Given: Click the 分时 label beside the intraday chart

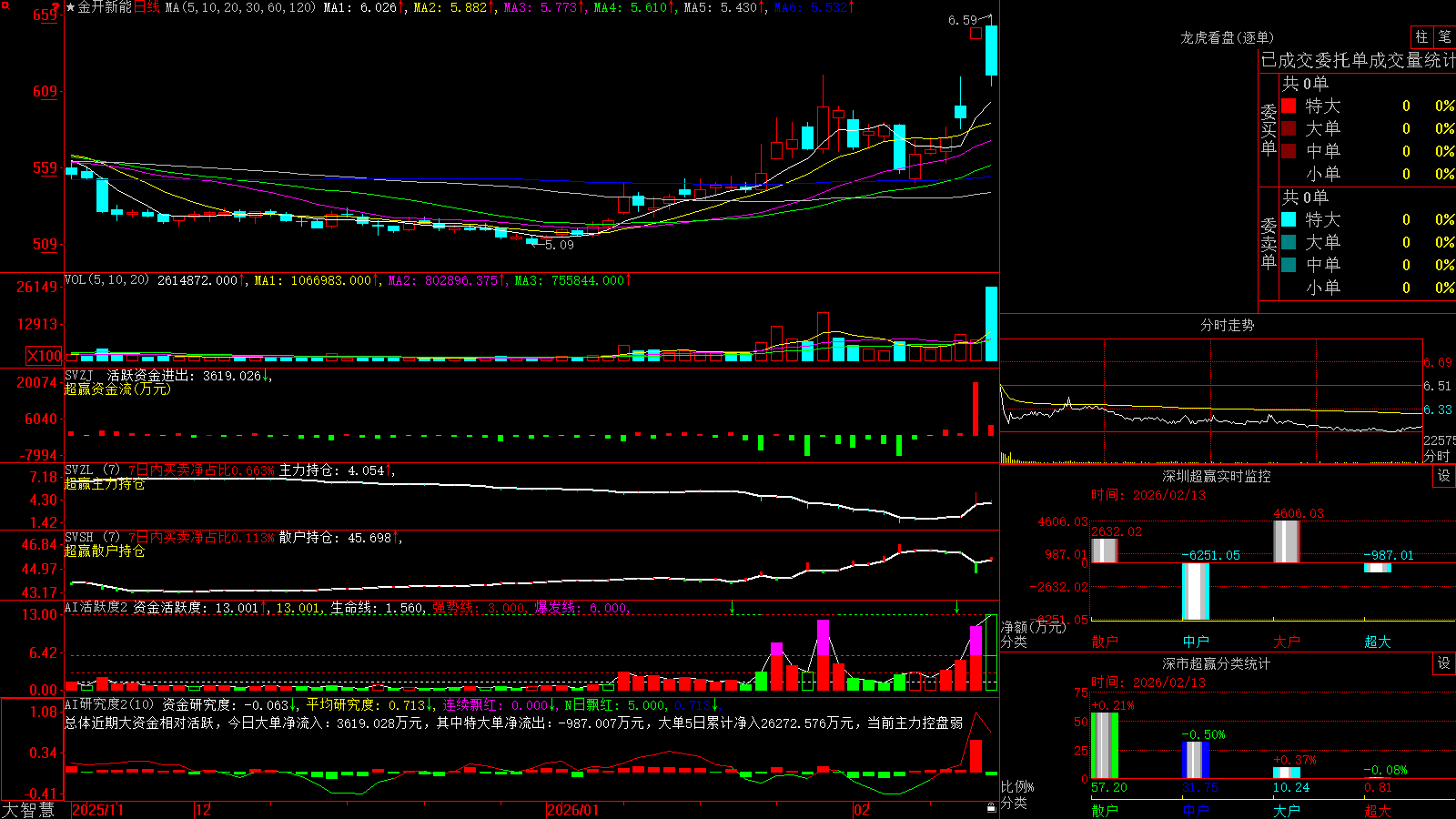Looking at the screenshot, I should tap(1437, 455).
